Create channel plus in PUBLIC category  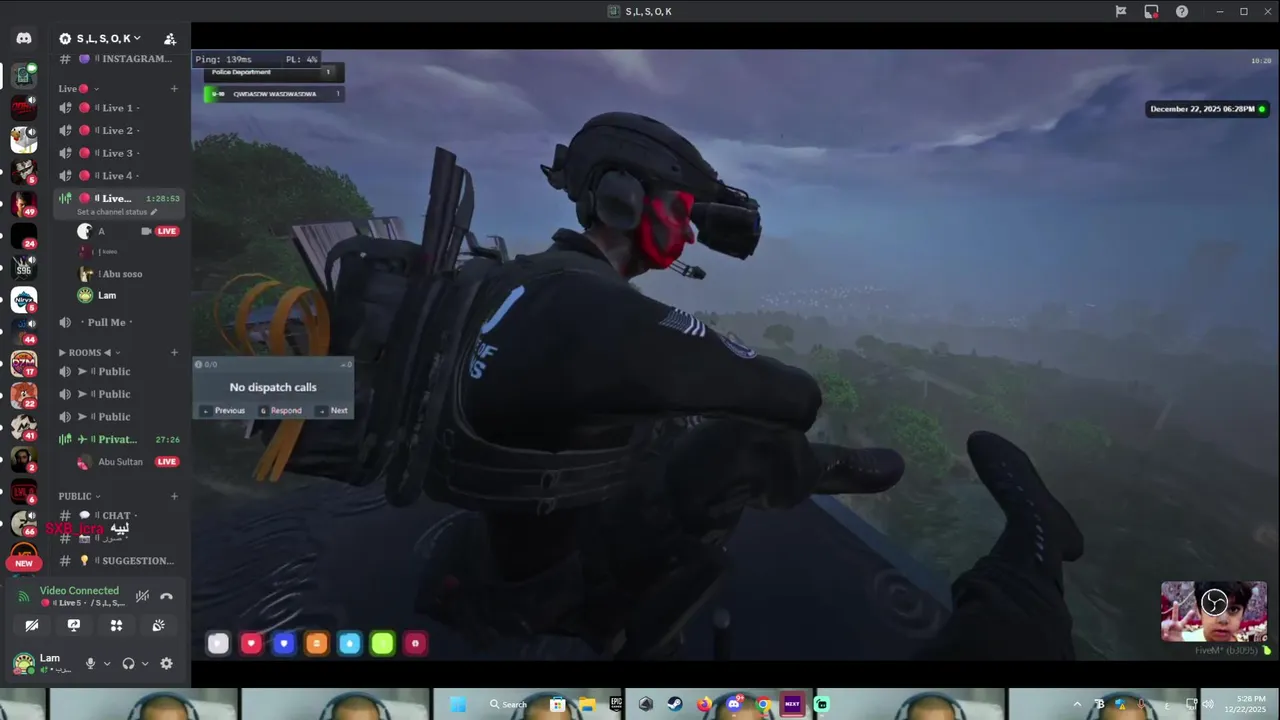(x=174, y=496)
